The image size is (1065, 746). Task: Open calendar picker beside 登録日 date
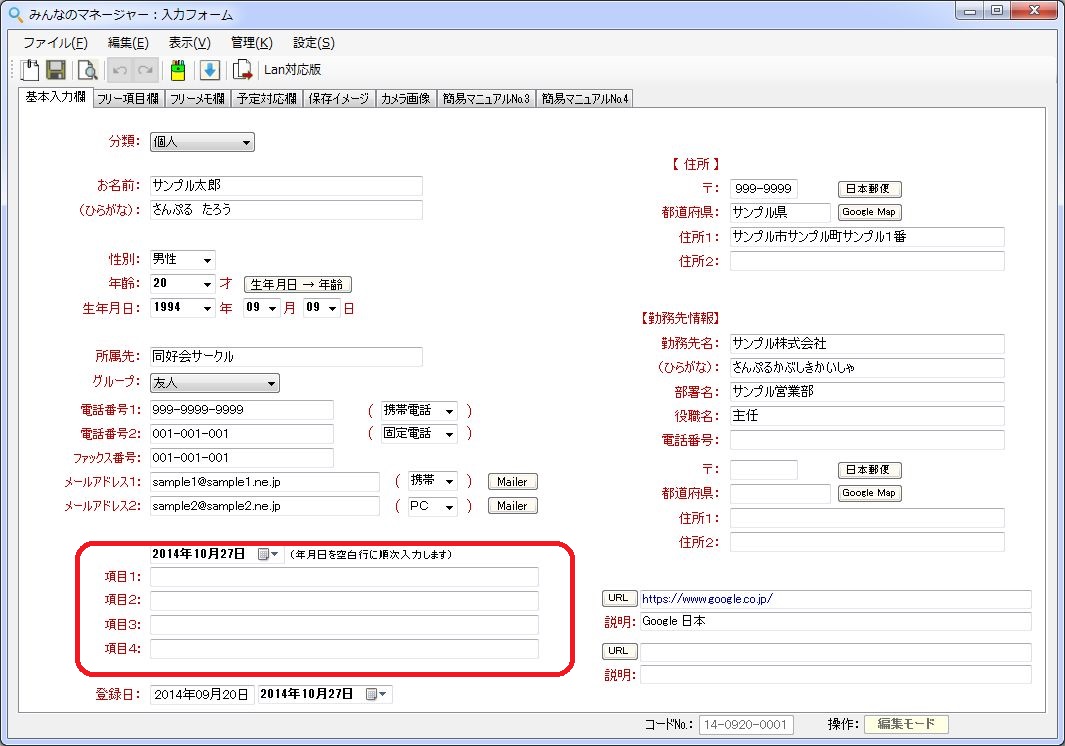pos(379,694)
